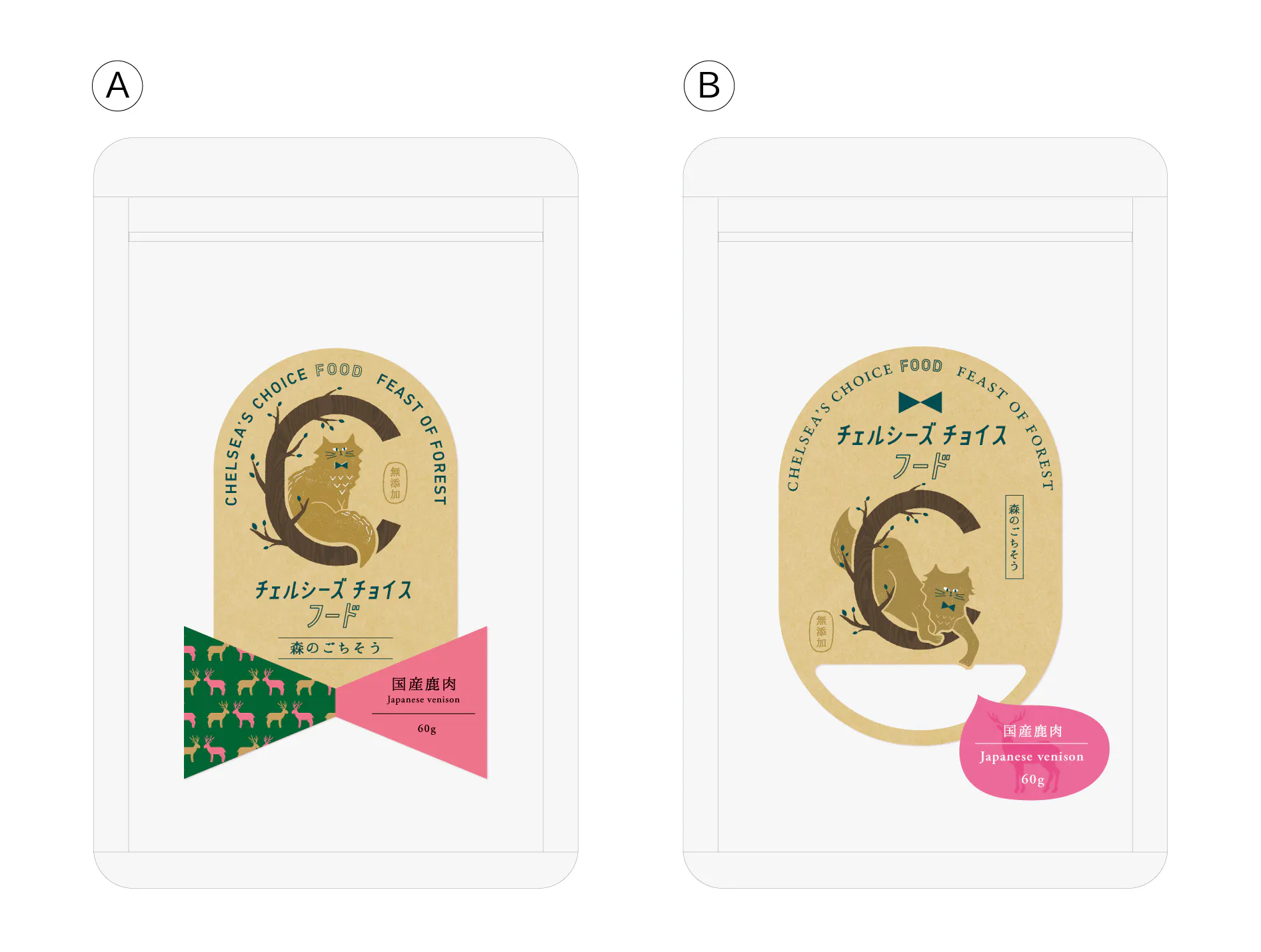
Task: Click the チェルシーズ チョイス title in design B
Action: (922, 435)
